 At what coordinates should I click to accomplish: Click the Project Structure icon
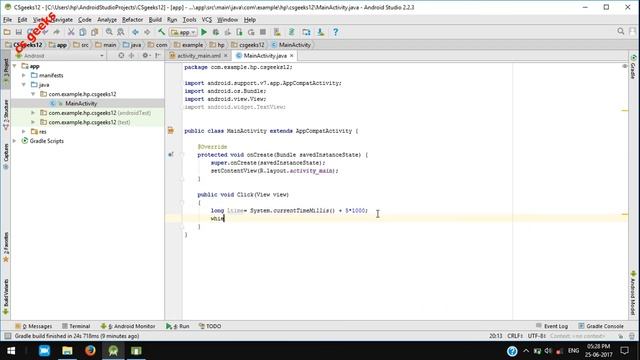click(x=306, y=32)
